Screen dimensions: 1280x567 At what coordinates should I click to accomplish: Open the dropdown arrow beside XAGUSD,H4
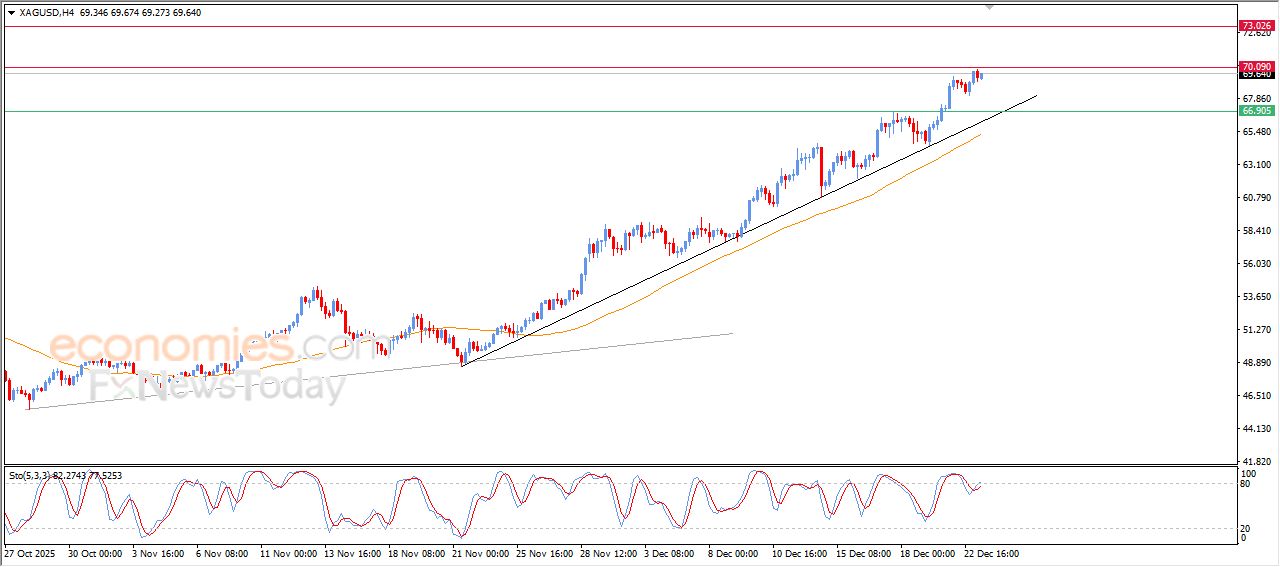[11, 13]
